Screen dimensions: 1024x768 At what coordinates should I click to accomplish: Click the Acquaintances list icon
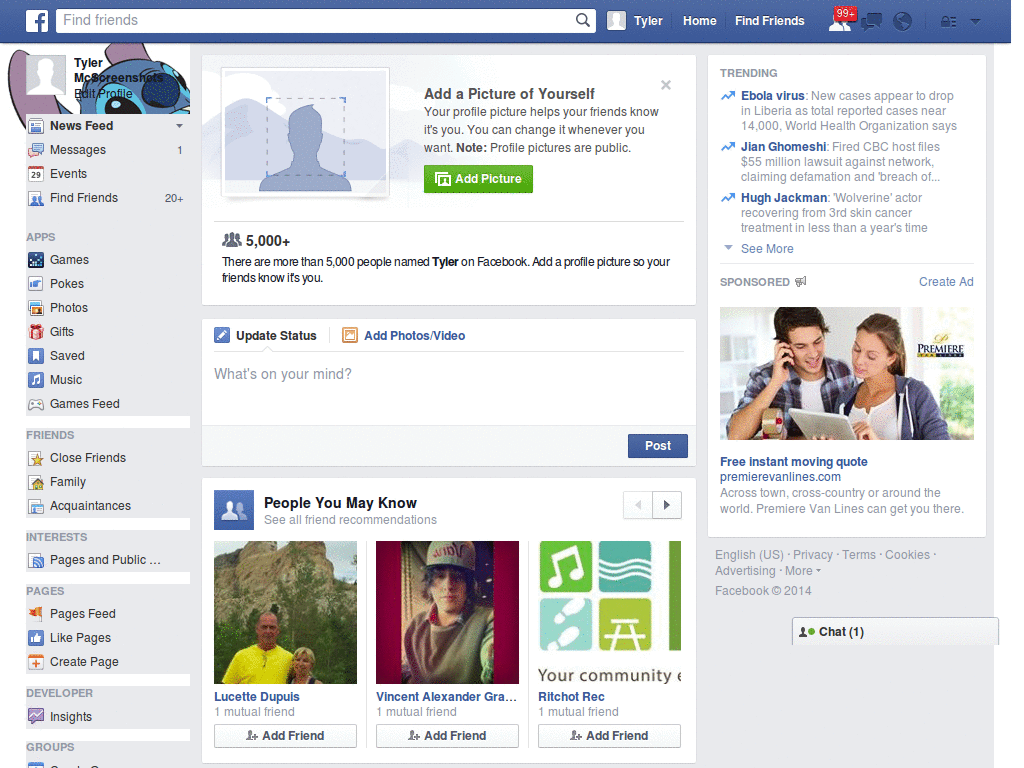(36, 506)
